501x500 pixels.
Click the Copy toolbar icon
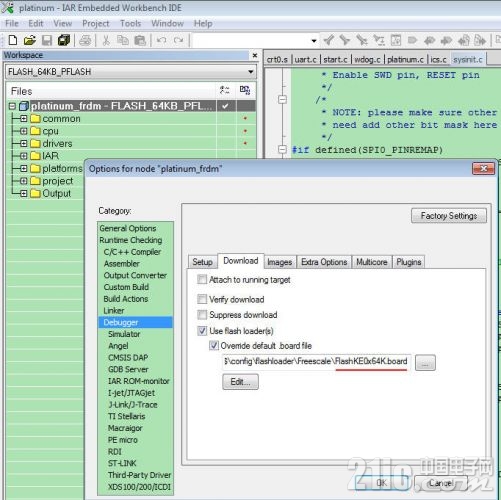(x=123, y=40)
